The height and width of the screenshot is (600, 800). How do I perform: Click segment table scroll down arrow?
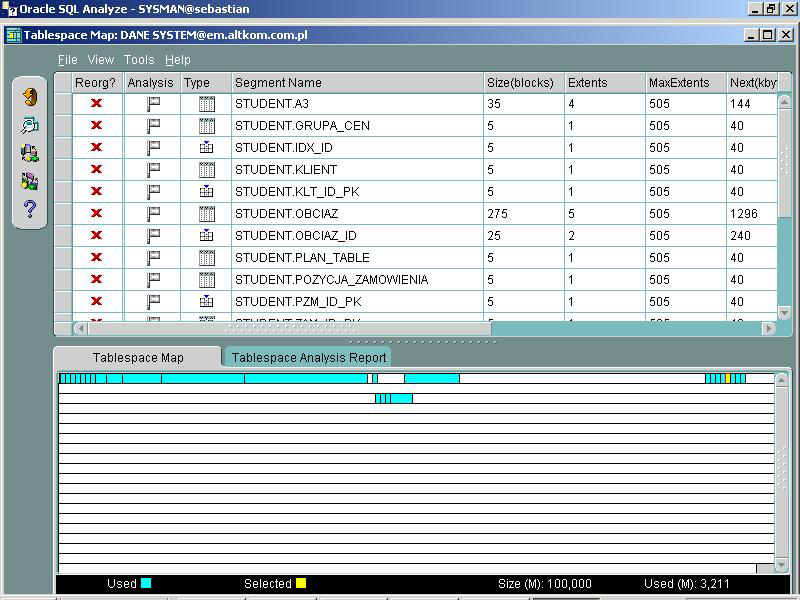pyautogui.click(x=785, y=312)
